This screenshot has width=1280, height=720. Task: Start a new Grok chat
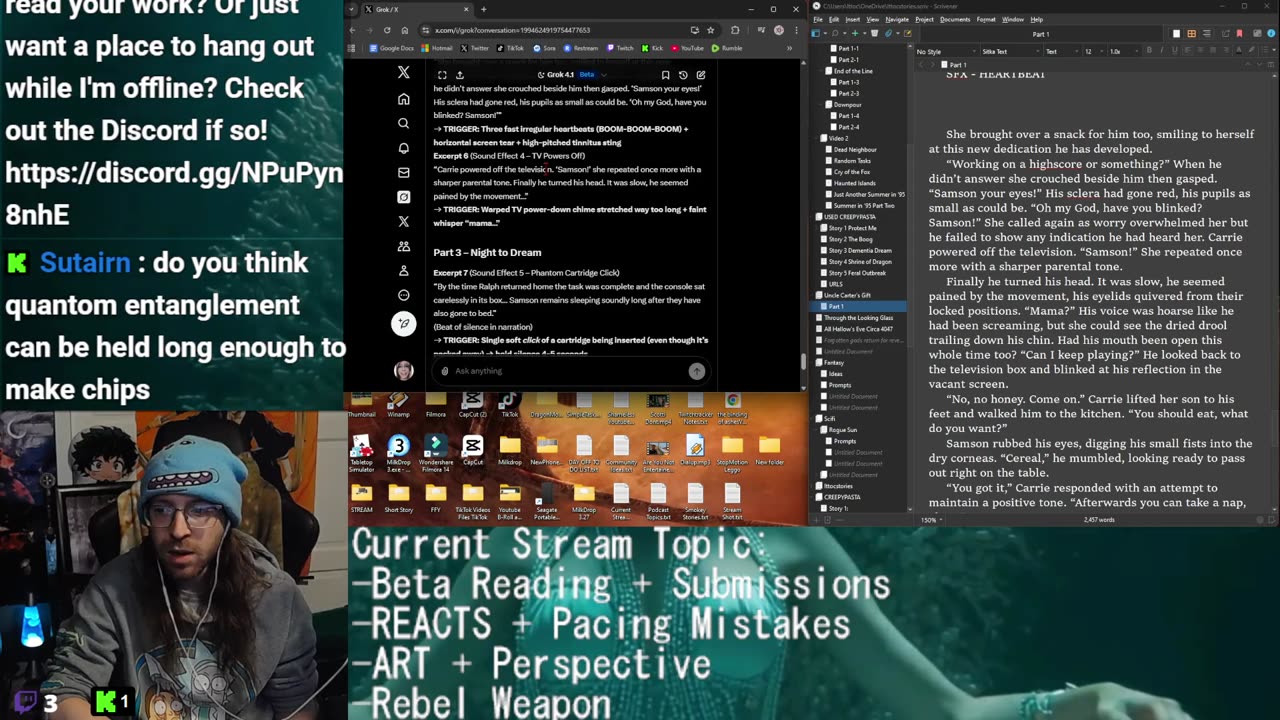click(700, 75)
